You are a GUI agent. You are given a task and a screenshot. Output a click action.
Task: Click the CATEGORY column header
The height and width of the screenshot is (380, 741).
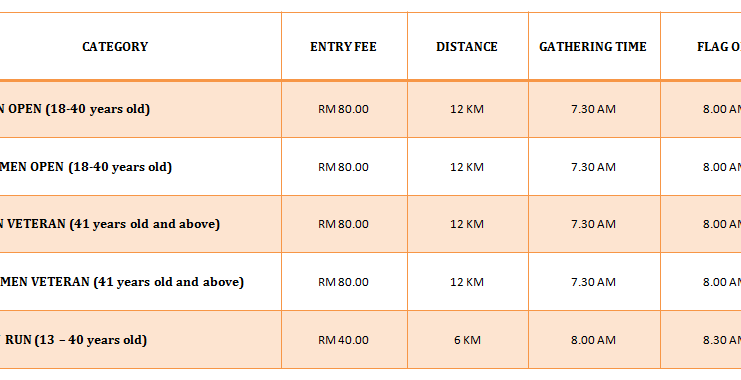[115, 47]
